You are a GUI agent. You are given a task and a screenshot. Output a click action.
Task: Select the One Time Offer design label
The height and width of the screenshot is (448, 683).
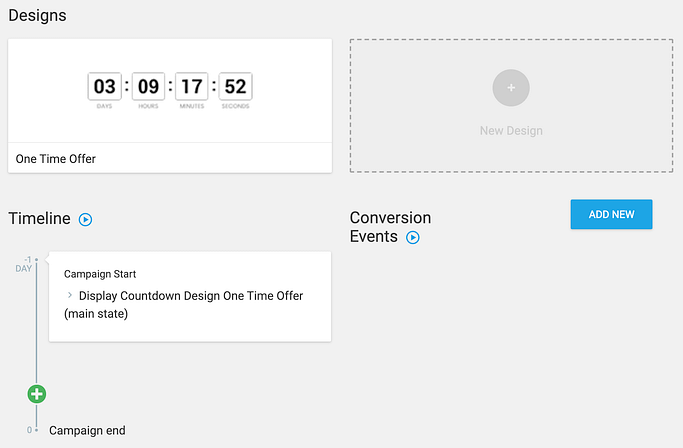(x=55, y=159)
